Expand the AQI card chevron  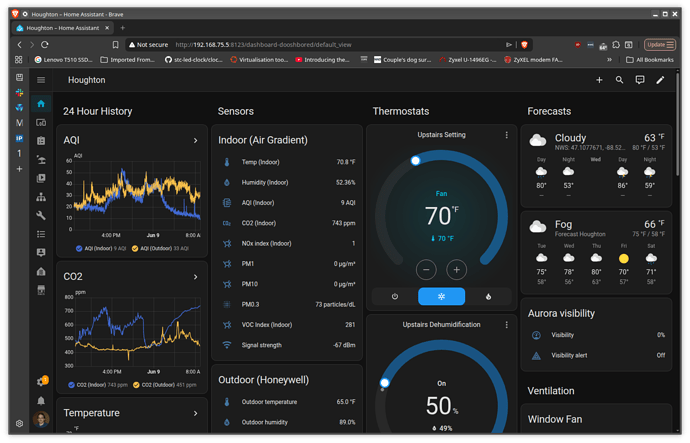click(x=195, y=141)
